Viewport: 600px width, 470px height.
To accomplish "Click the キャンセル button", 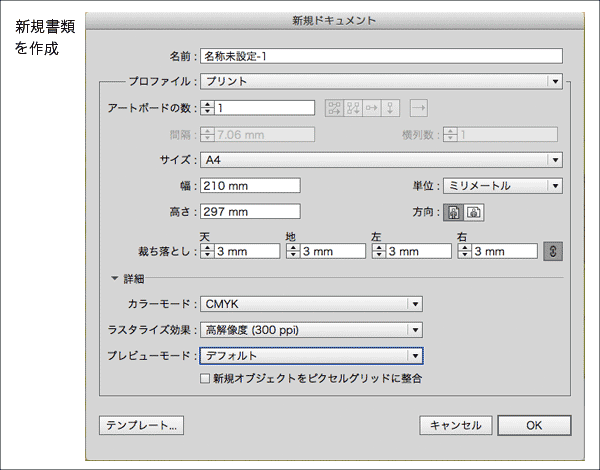I will coord(455,425).
